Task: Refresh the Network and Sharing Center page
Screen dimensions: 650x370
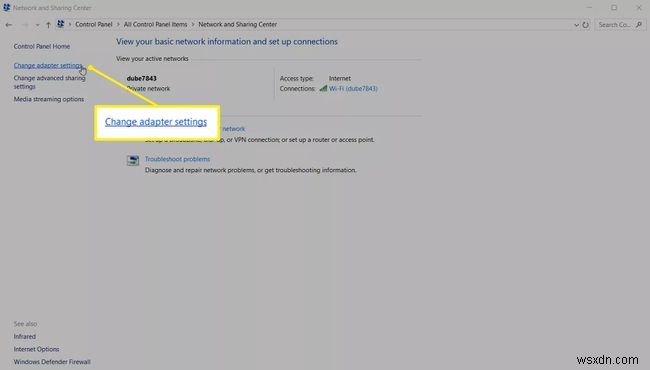Action: point(585,25)
